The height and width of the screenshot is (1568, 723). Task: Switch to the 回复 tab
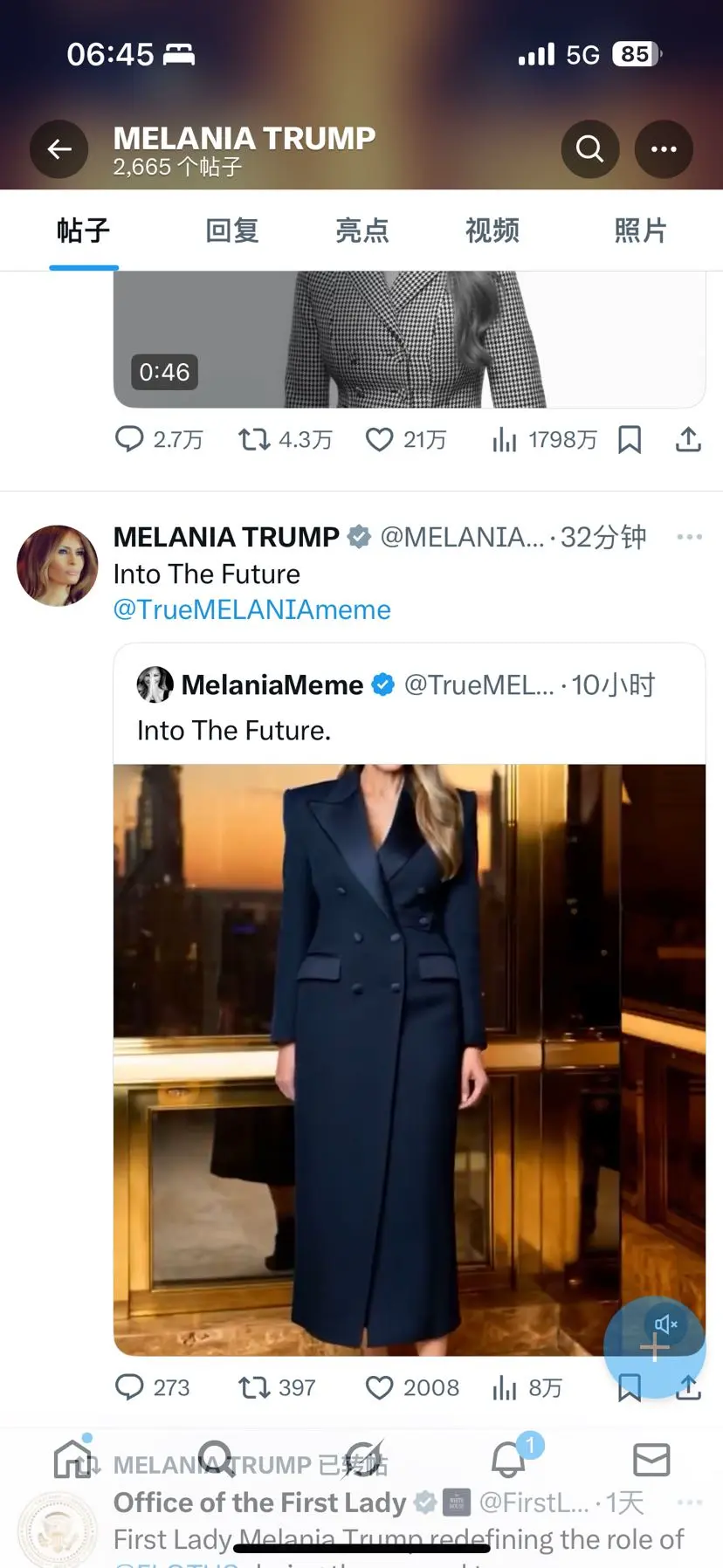click(x=232, y=230)
